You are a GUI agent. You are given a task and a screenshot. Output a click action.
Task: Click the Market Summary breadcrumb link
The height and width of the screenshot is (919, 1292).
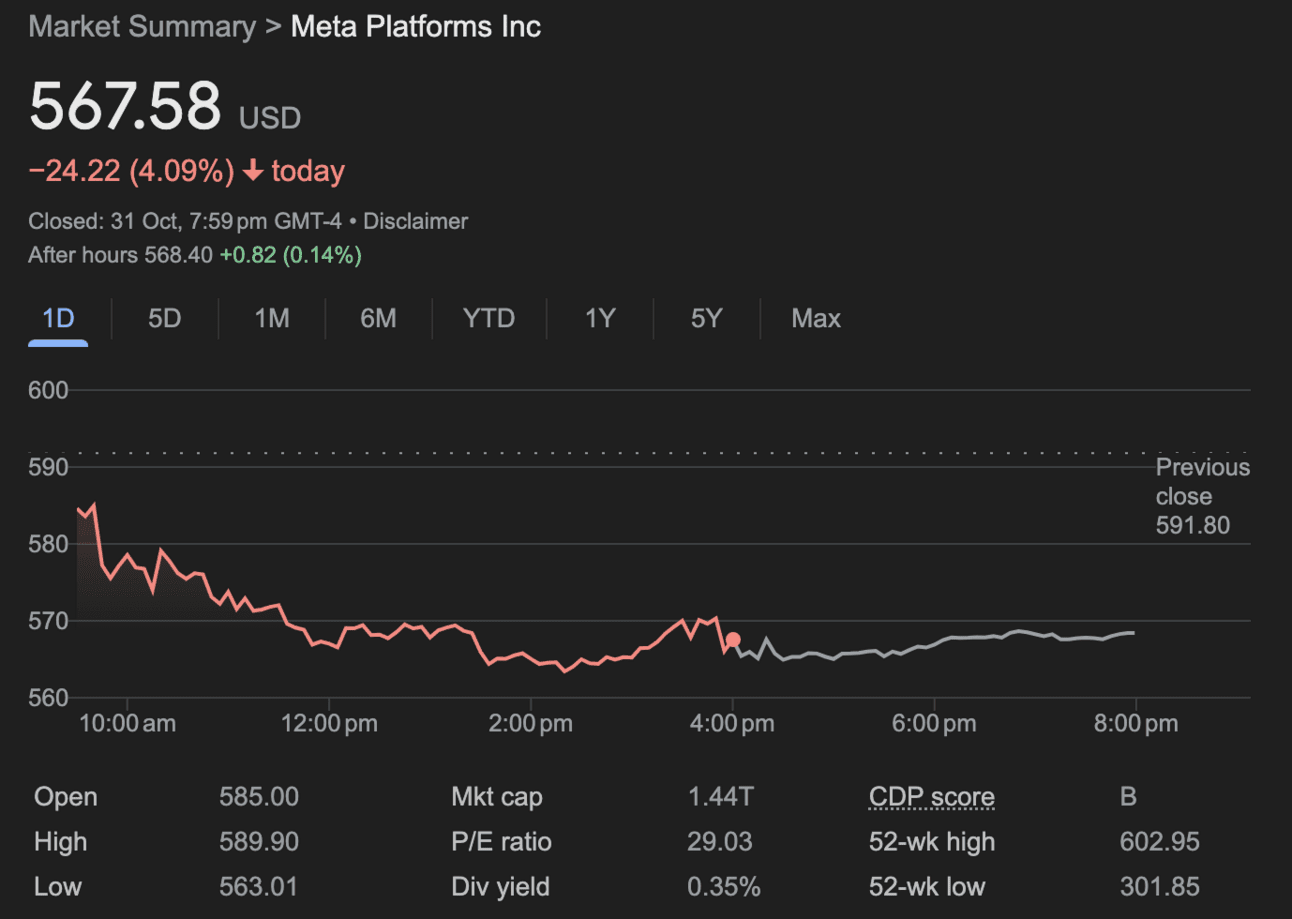[x=142, y=27]
